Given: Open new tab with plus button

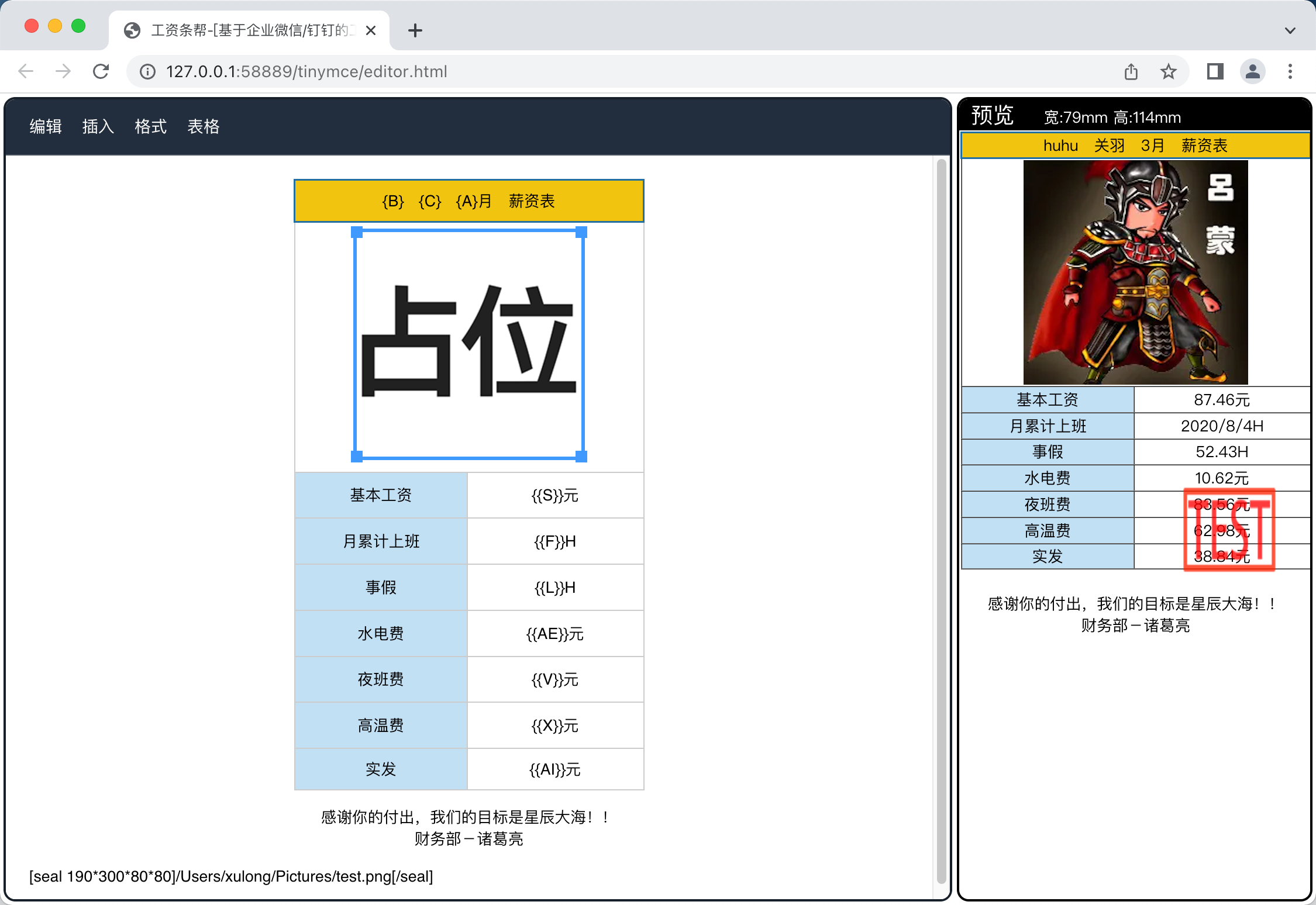Looking at the screenshot, I should coord(415,30).
